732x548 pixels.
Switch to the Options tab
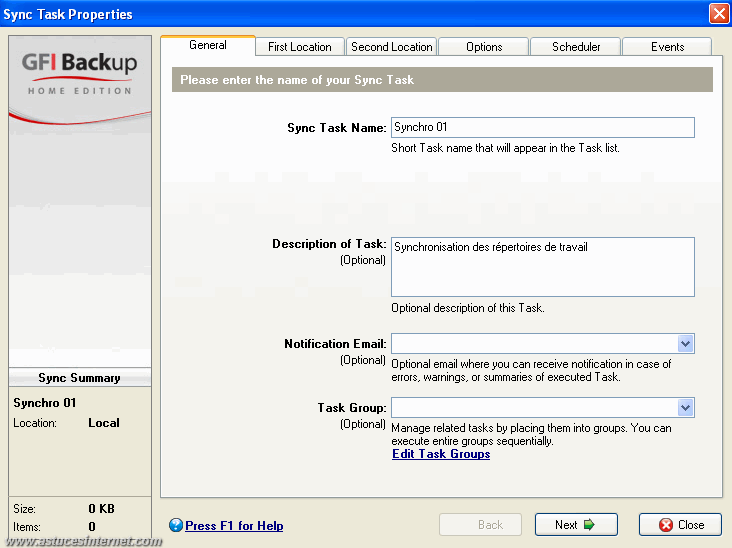pyautogui.click(x=484, y=47)
